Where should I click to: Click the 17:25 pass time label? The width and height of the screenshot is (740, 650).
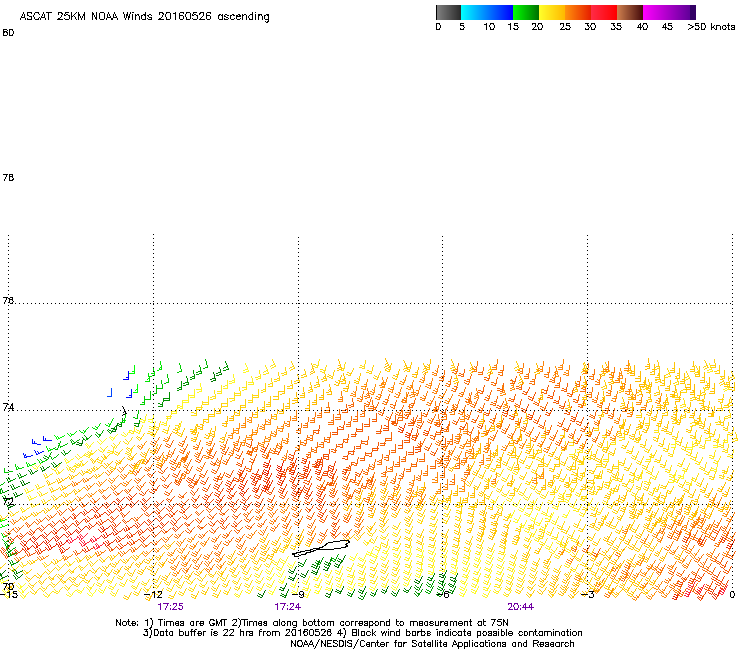click(170, 607)
